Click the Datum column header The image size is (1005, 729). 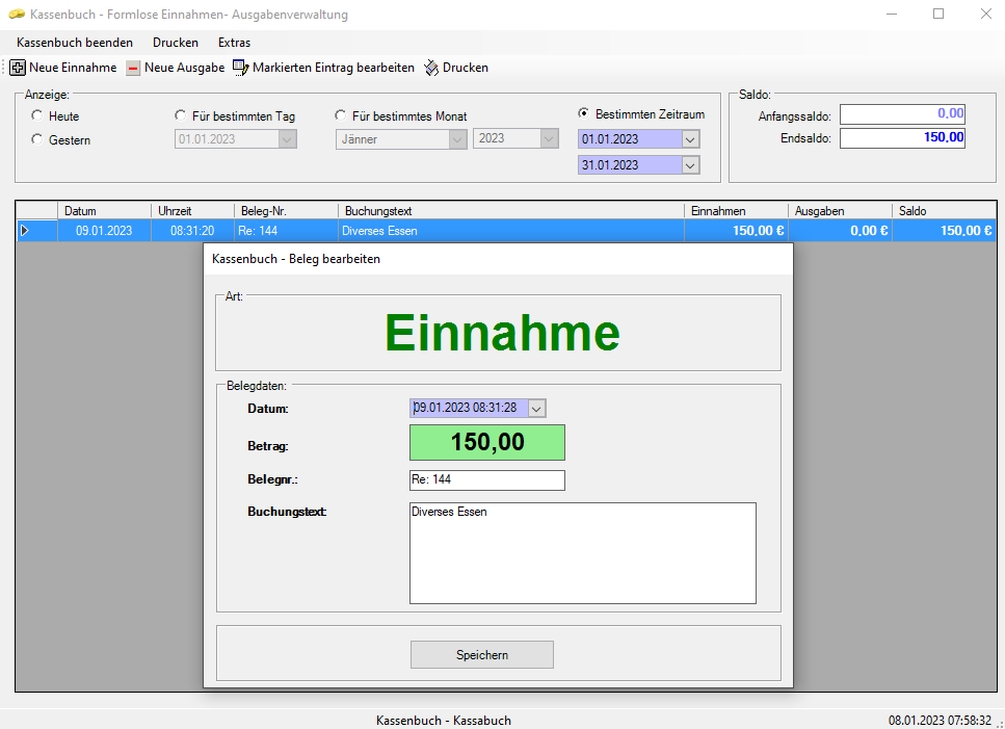point(104,211)
